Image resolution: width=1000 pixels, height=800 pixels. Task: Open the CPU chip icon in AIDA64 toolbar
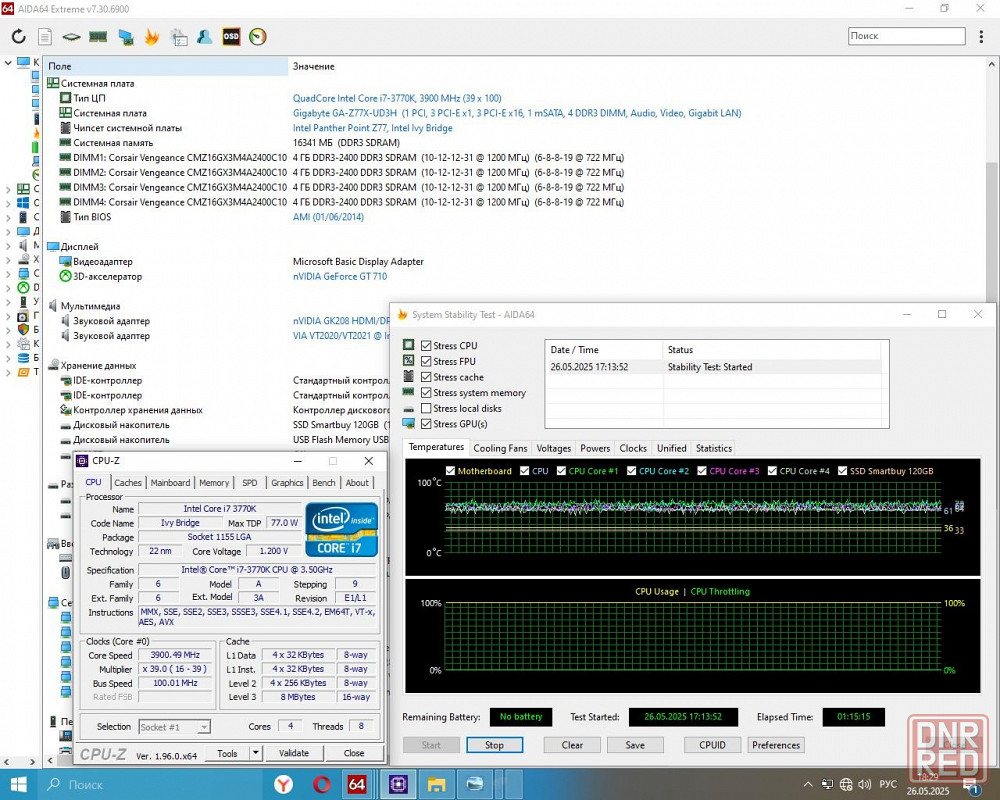(71, 37)
